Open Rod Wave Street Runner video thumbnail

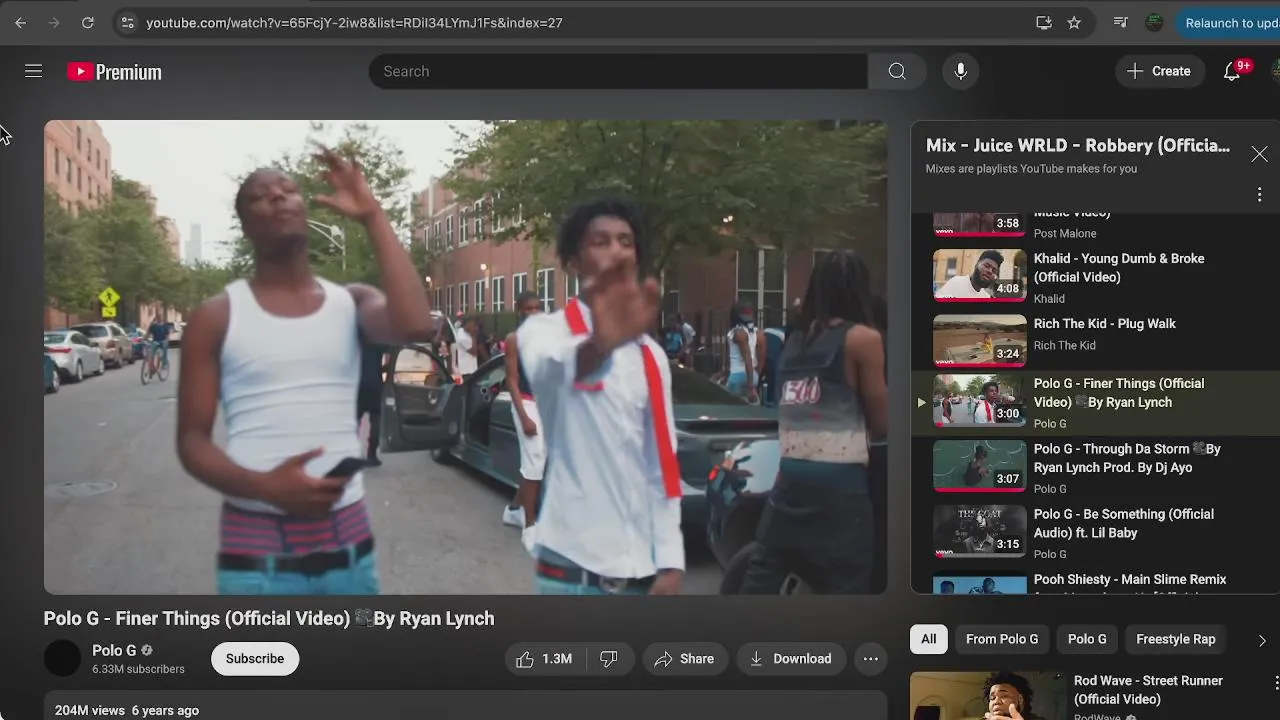click(988, 696)
